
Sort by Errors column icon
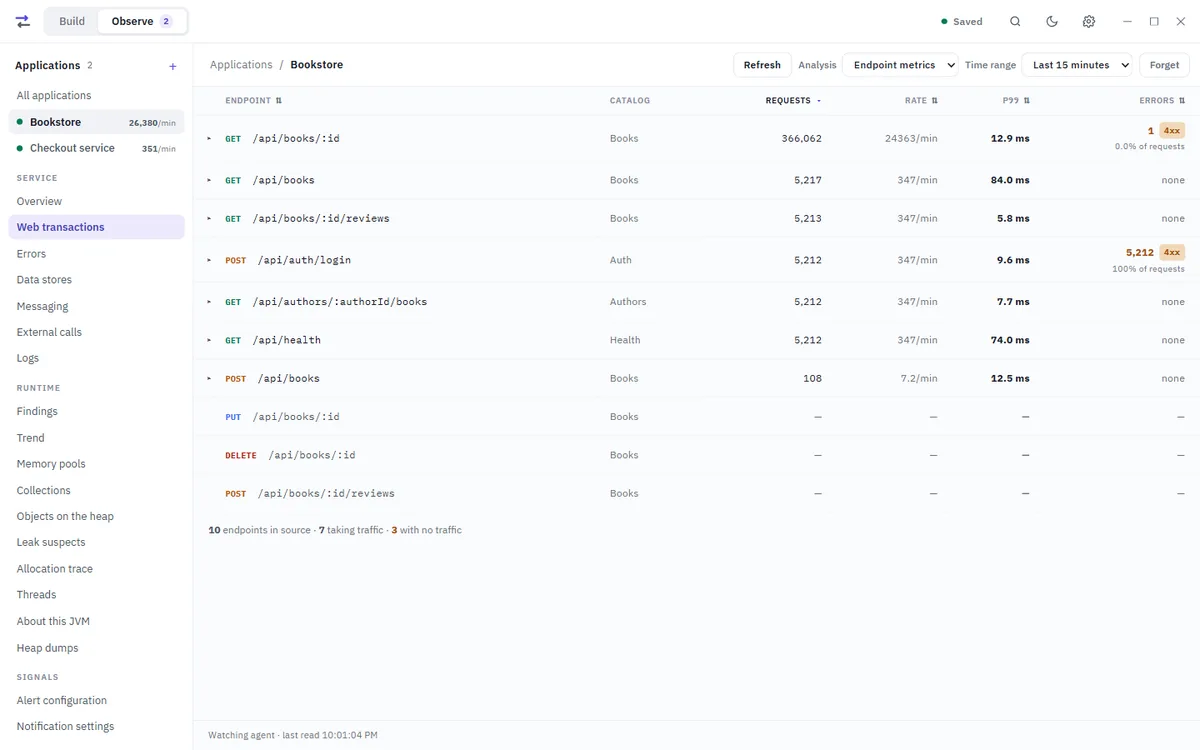point(1182,100)
